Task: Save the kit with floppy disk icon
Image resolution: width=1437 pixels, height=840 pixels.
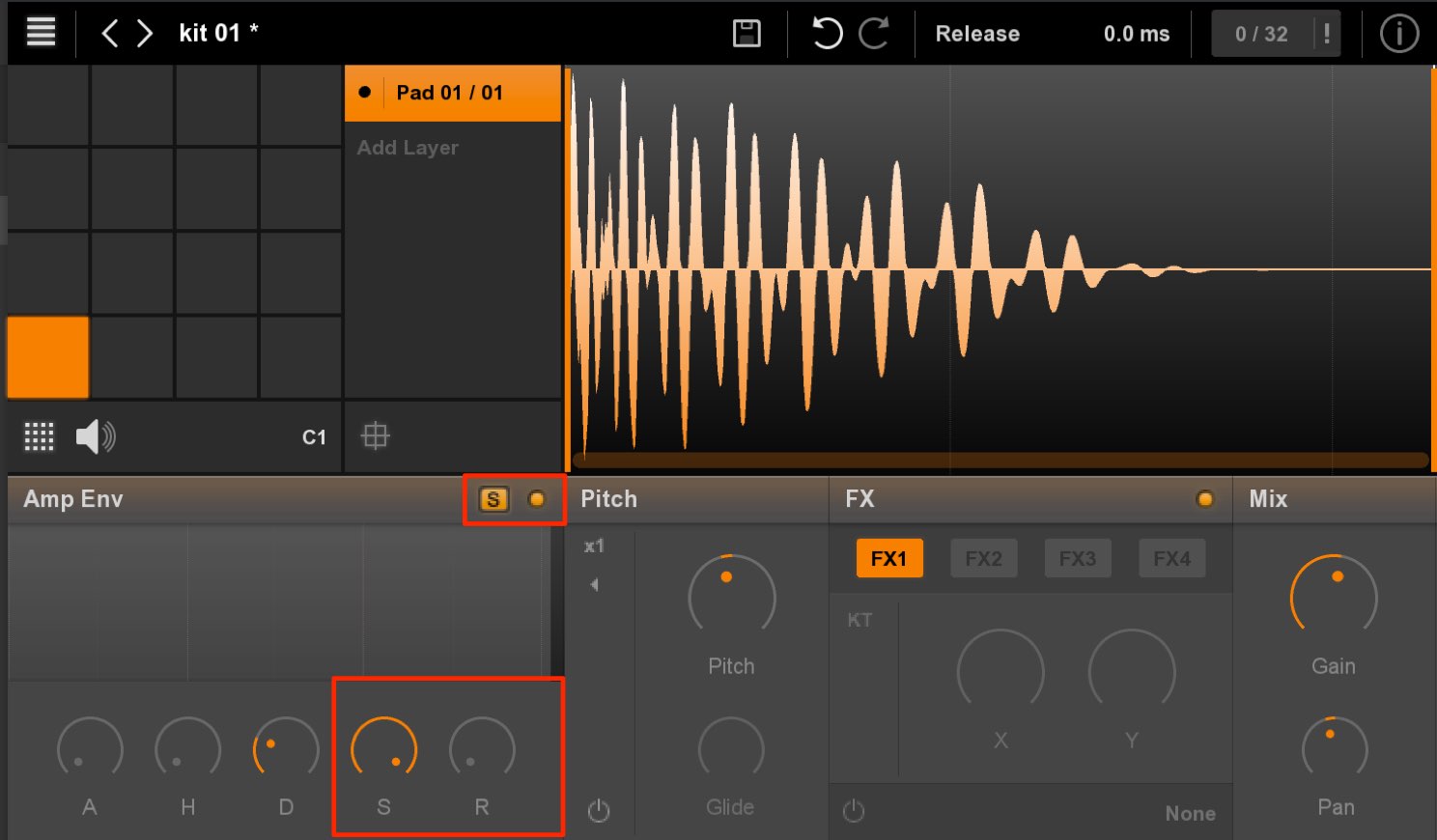Action: tap(747, 34)
